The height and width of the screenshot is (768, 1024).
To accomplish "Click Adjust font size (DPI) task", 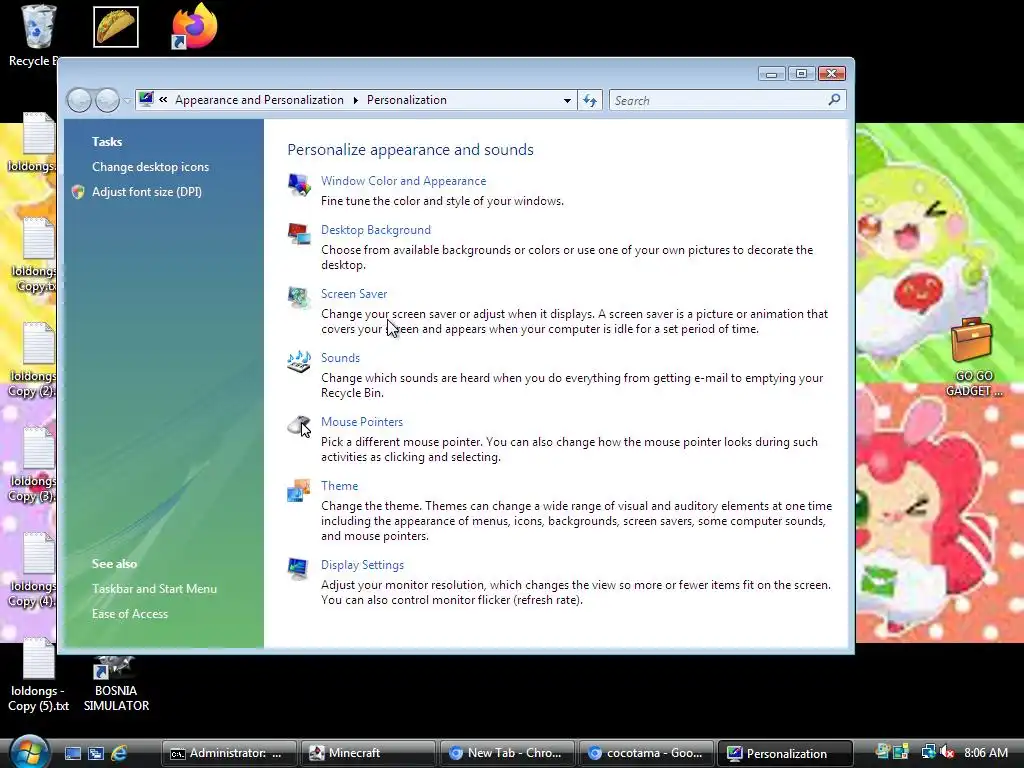I will point(147,192).
